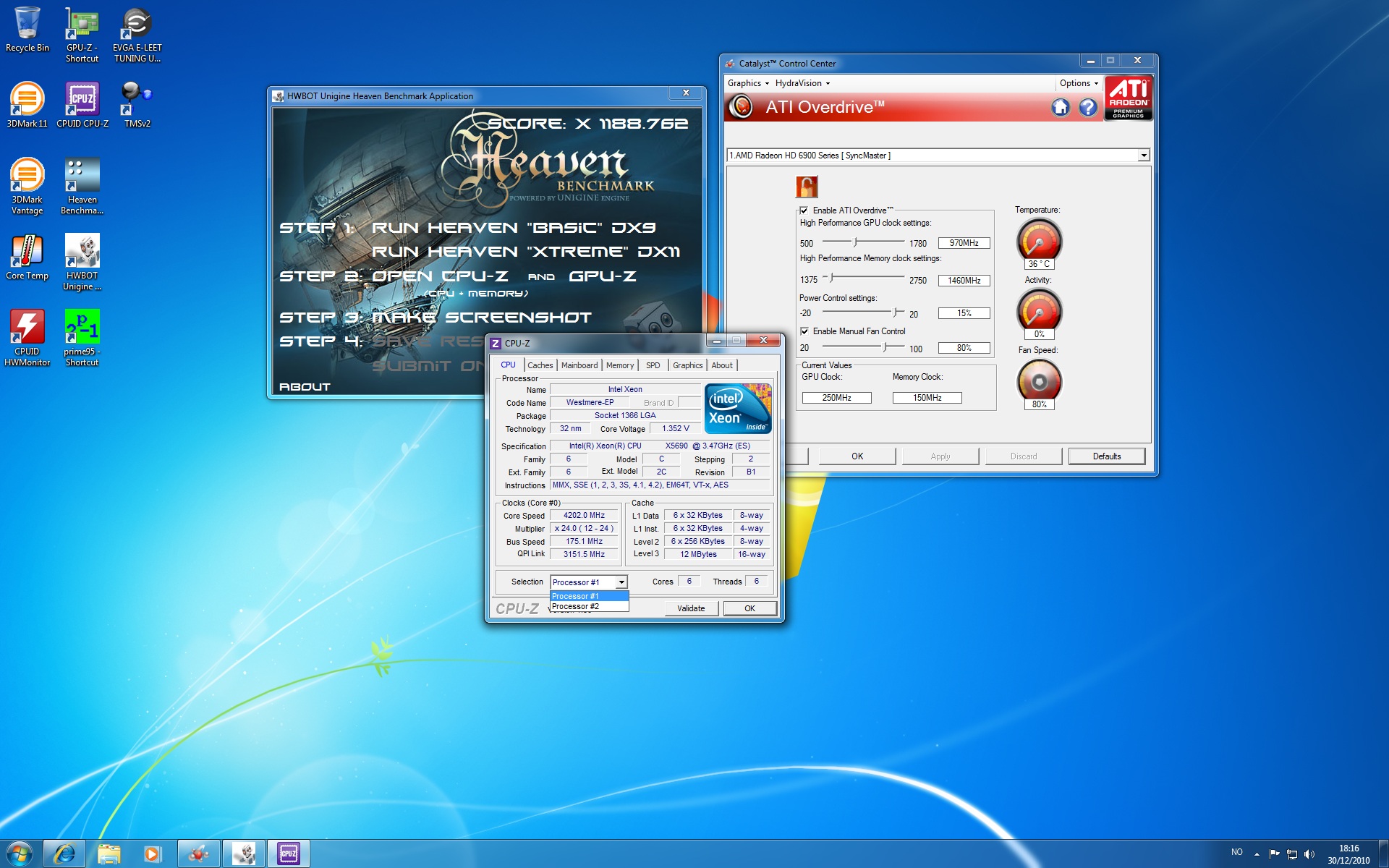
Task: Launch 3DMark Vantage shortcut
Action: click(27, 187)
